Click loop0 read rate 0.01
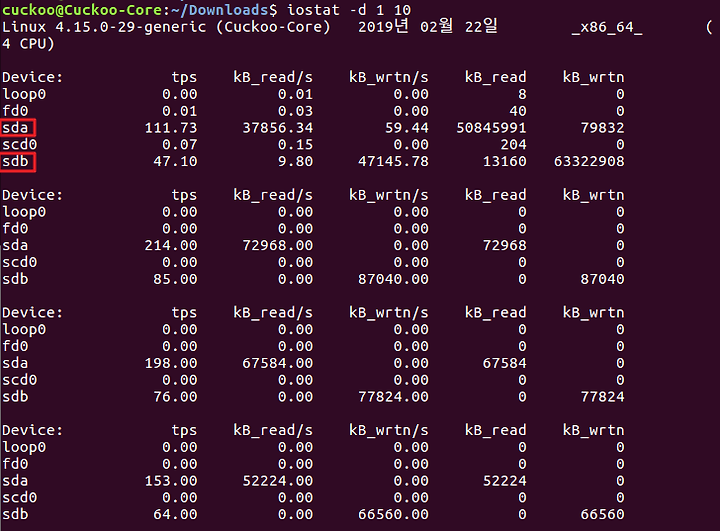720x531 pixels. click(296, 94)
